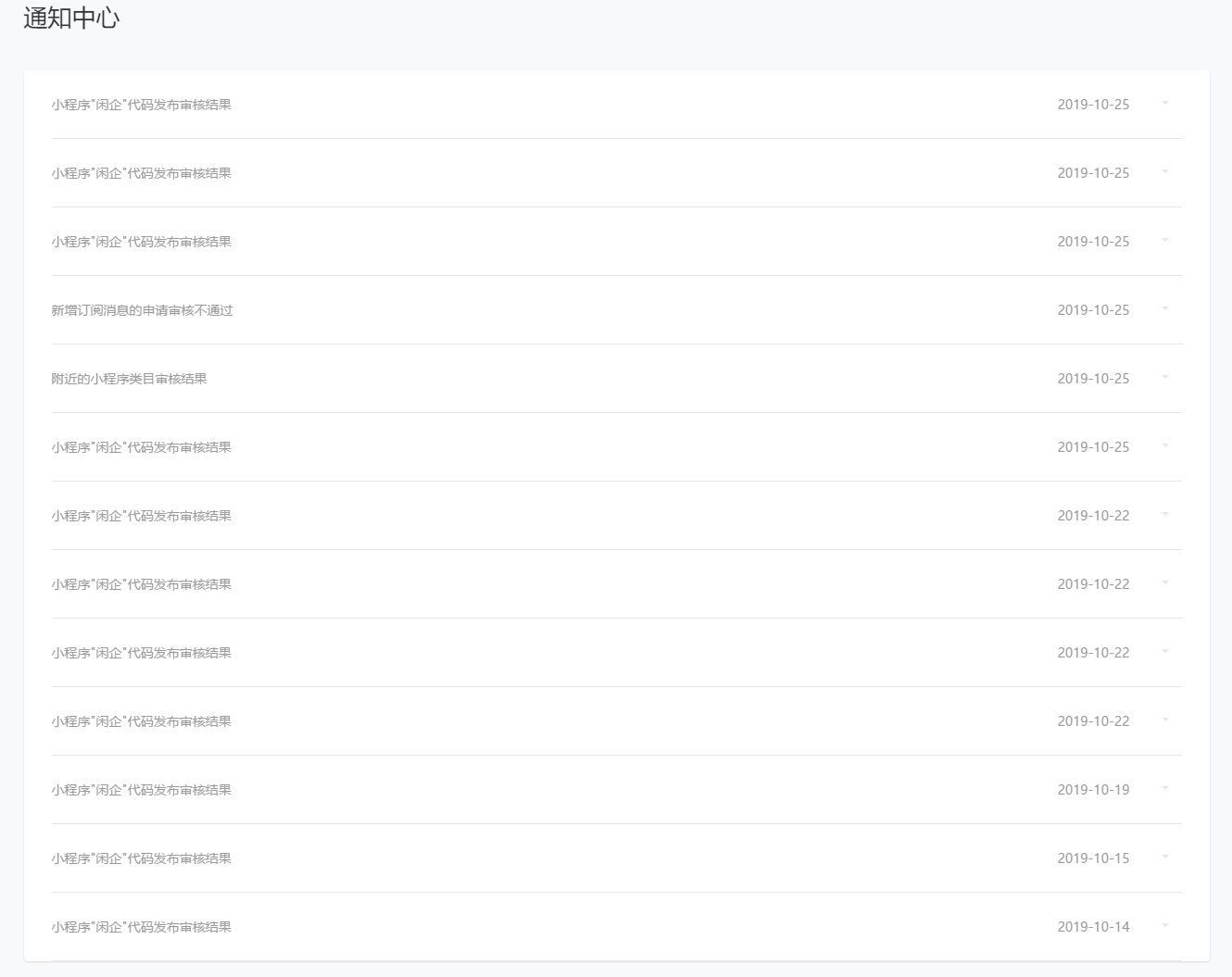The image size is (1232, 977).
Task: Expand the arrow beside date 2019-10-15
Action: (1165, 857)
